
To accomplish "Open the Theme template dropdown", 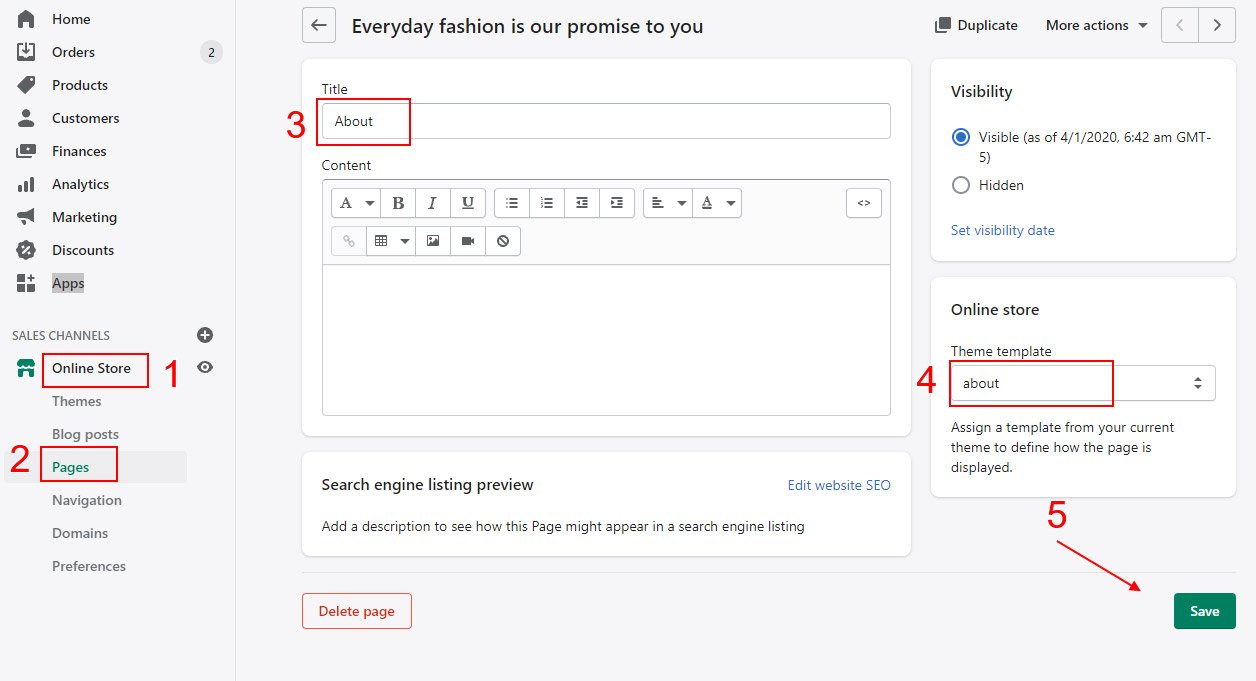I will pyautogui.click(x=1082, y=383).
